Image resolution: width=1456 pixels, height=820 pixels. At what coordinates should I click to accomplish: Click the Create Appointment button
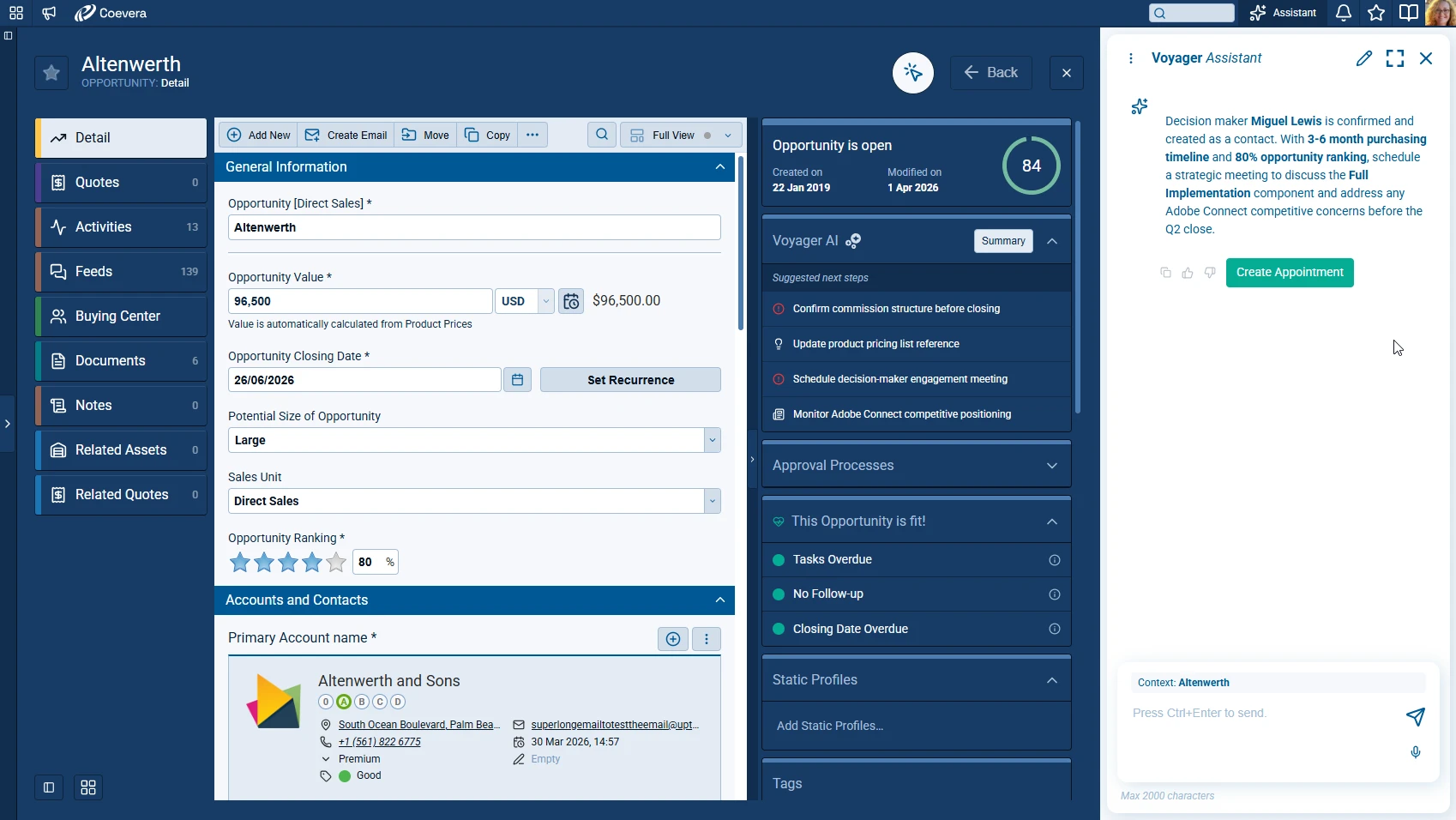tap(1290, 273)
